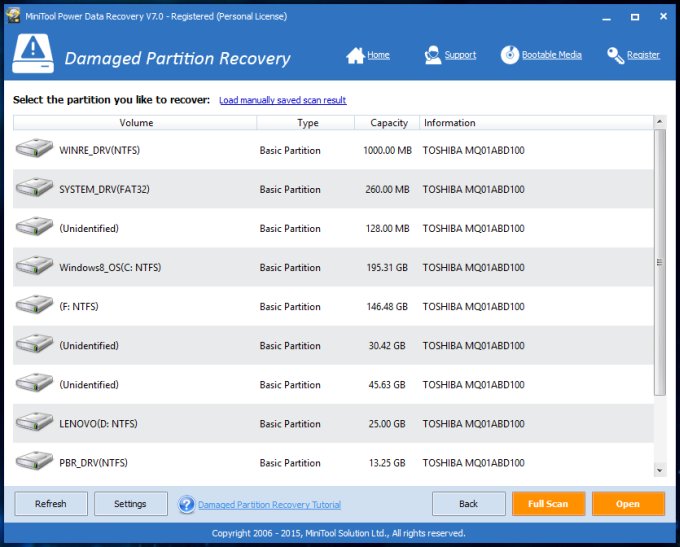The width and height of the screenshot is (680, 547).
Task: Sort by the Capacity column header
Action: pyautogui.click(x=387, y=123)
